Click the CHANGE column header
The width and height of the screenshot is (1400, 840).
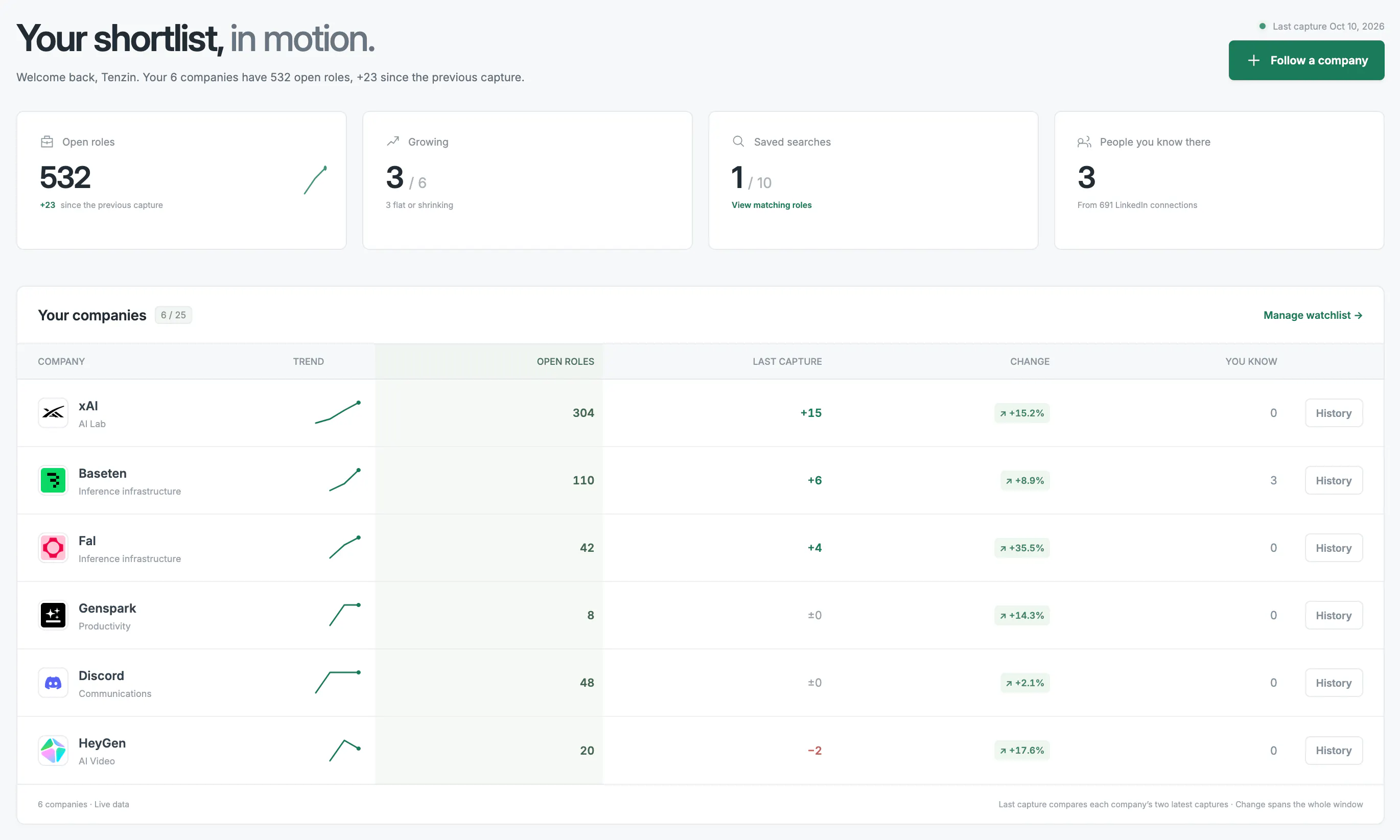[x=1030, y=361]
